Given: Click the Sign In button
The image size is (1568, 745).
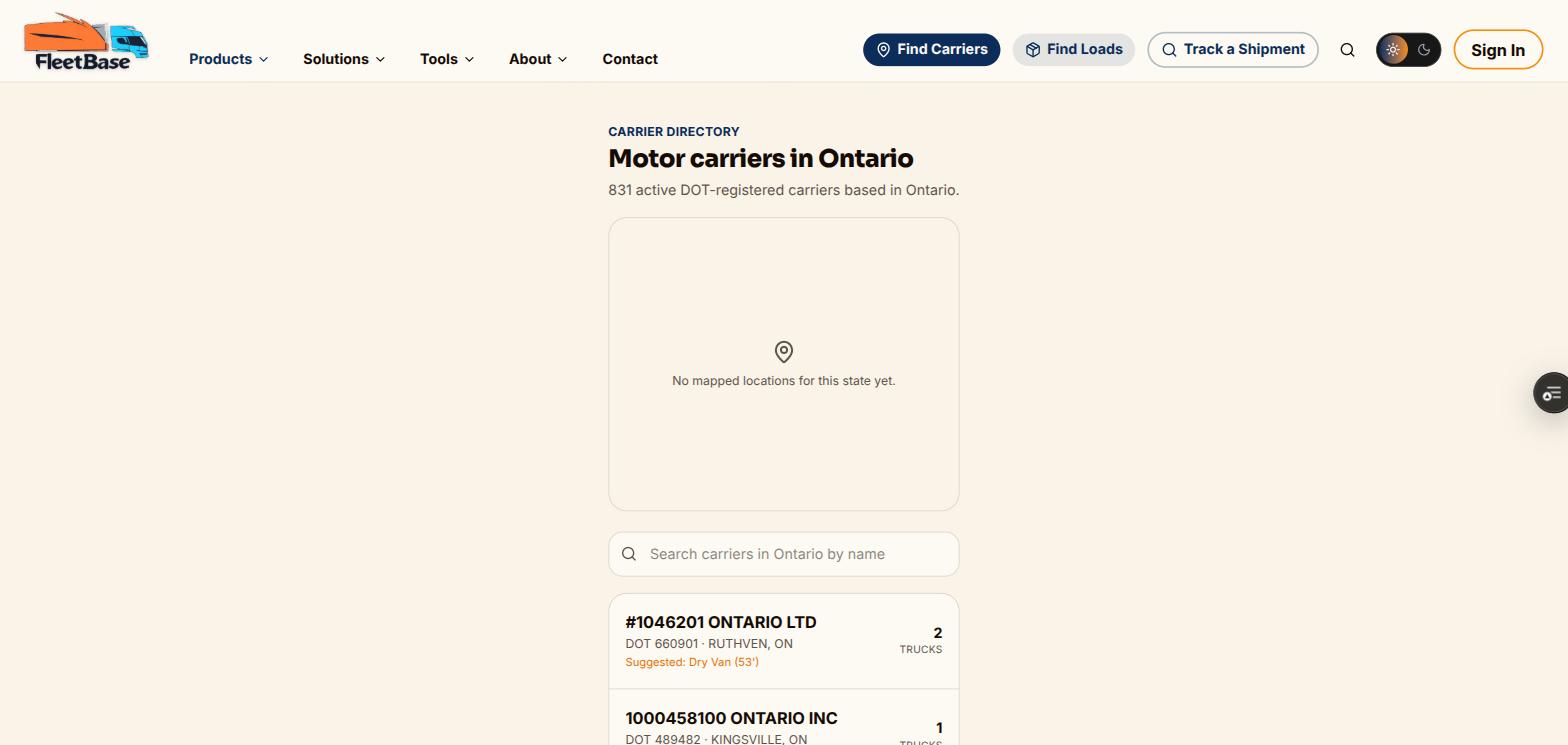Looking at the screenshot, I should (1498, 50).
